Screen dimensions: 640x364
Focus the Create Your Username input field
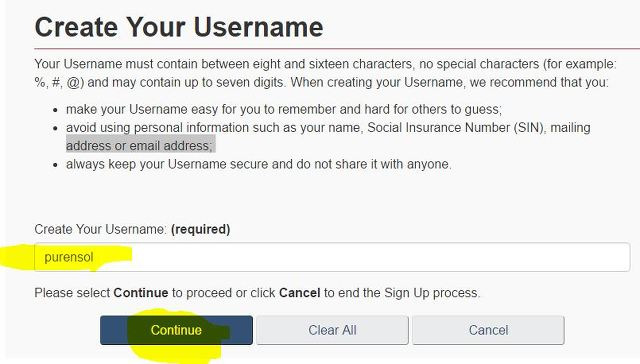[332, 257]
